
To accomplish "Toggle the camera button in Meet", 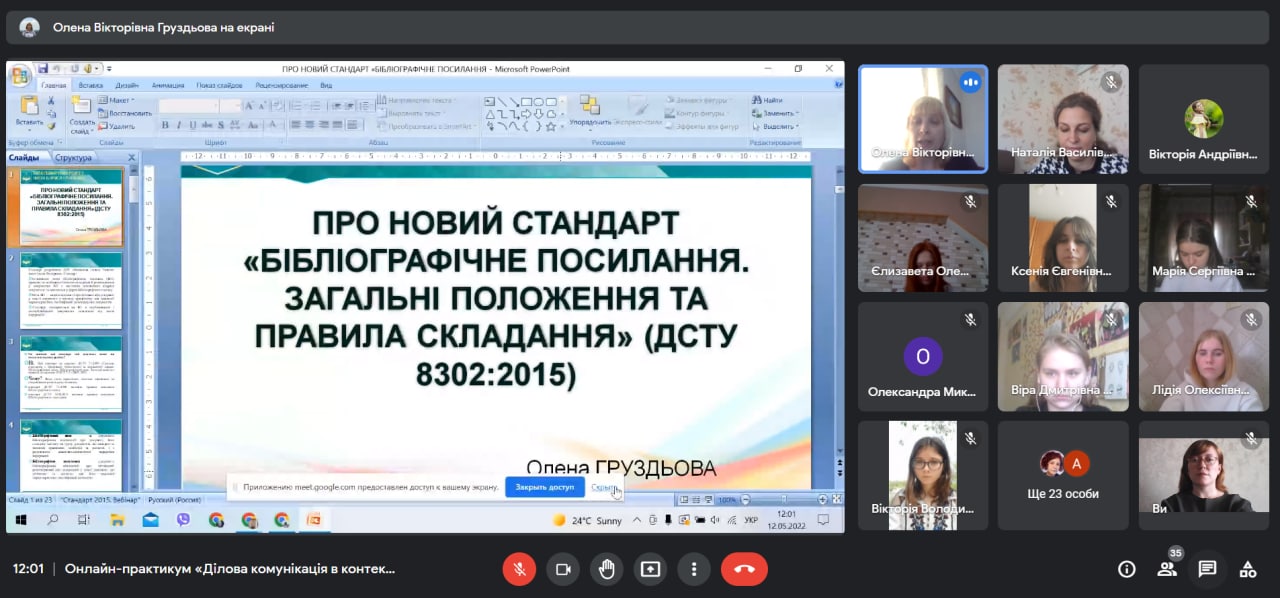I will [x=563, y=569].
